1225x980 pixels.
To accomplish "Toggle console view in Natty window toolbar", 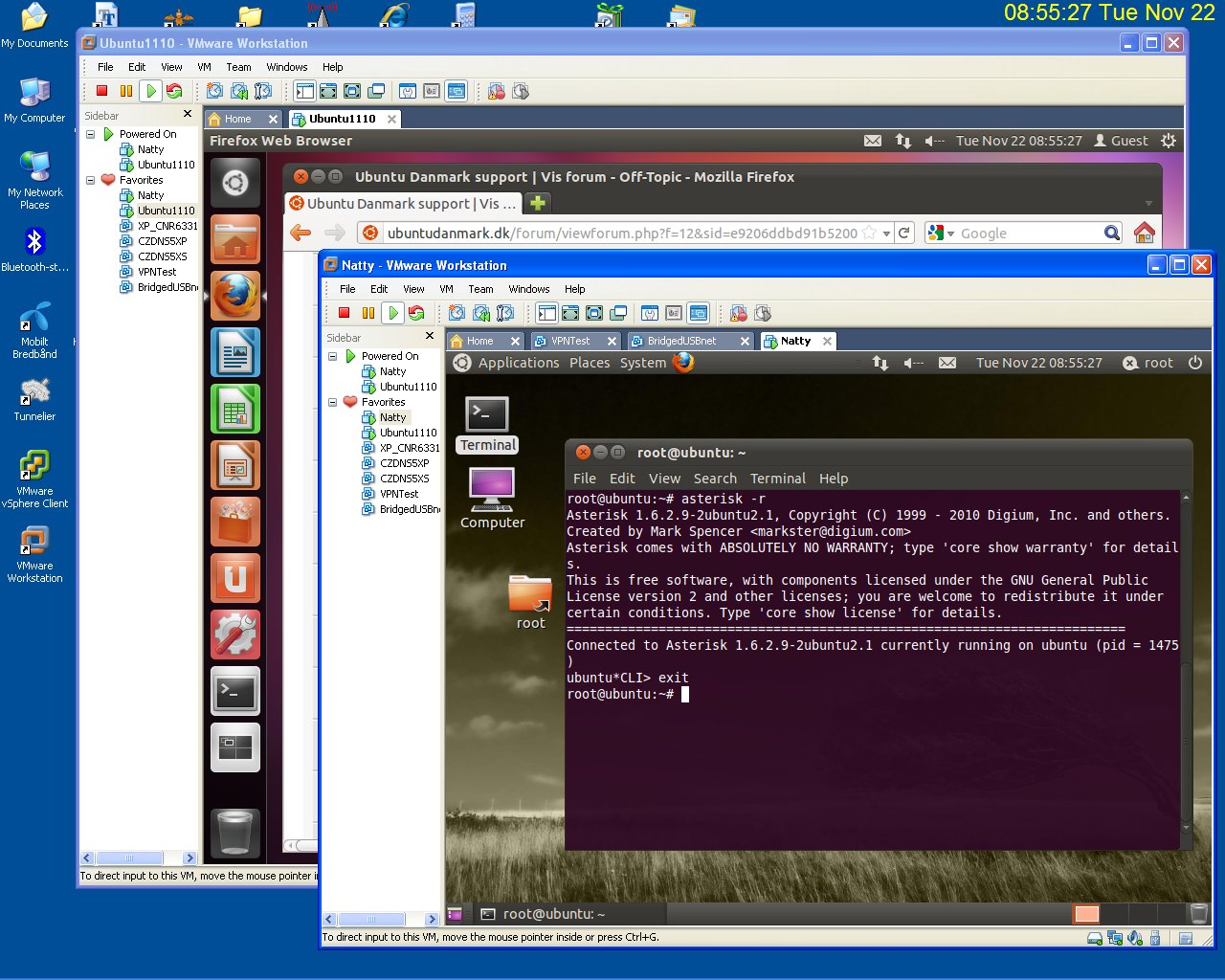I will tap(699, 313).
